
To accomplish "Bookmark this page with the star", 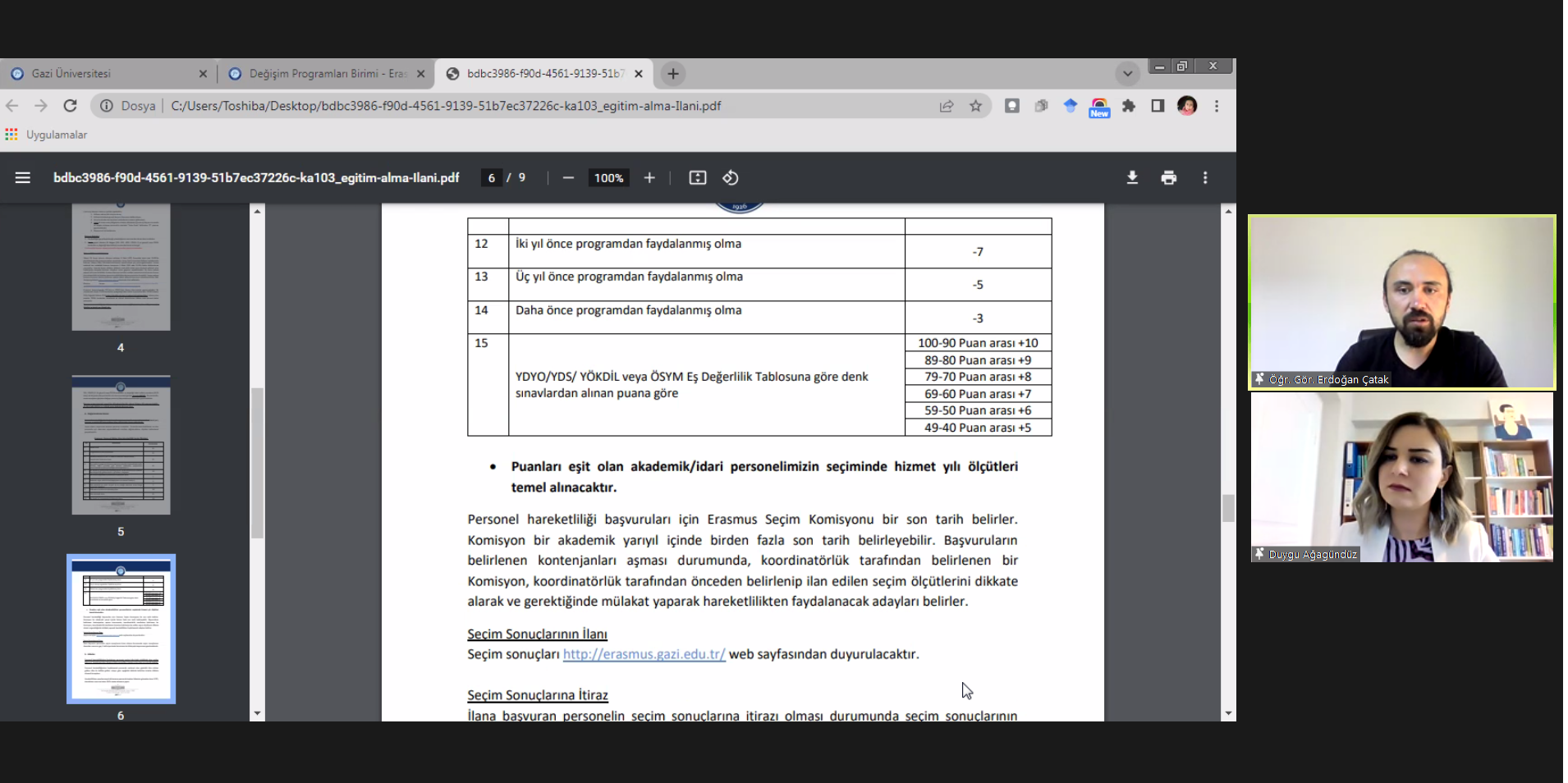I will [x=975, y=106].
